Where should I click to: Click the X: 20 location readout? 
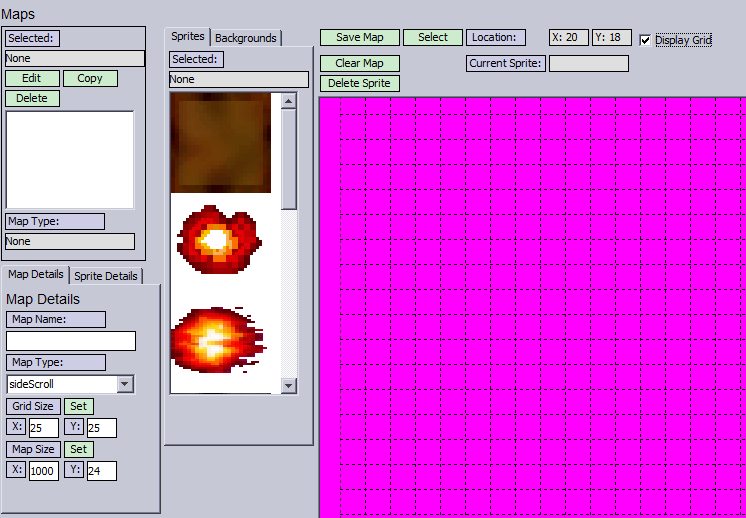coord(569,38)
